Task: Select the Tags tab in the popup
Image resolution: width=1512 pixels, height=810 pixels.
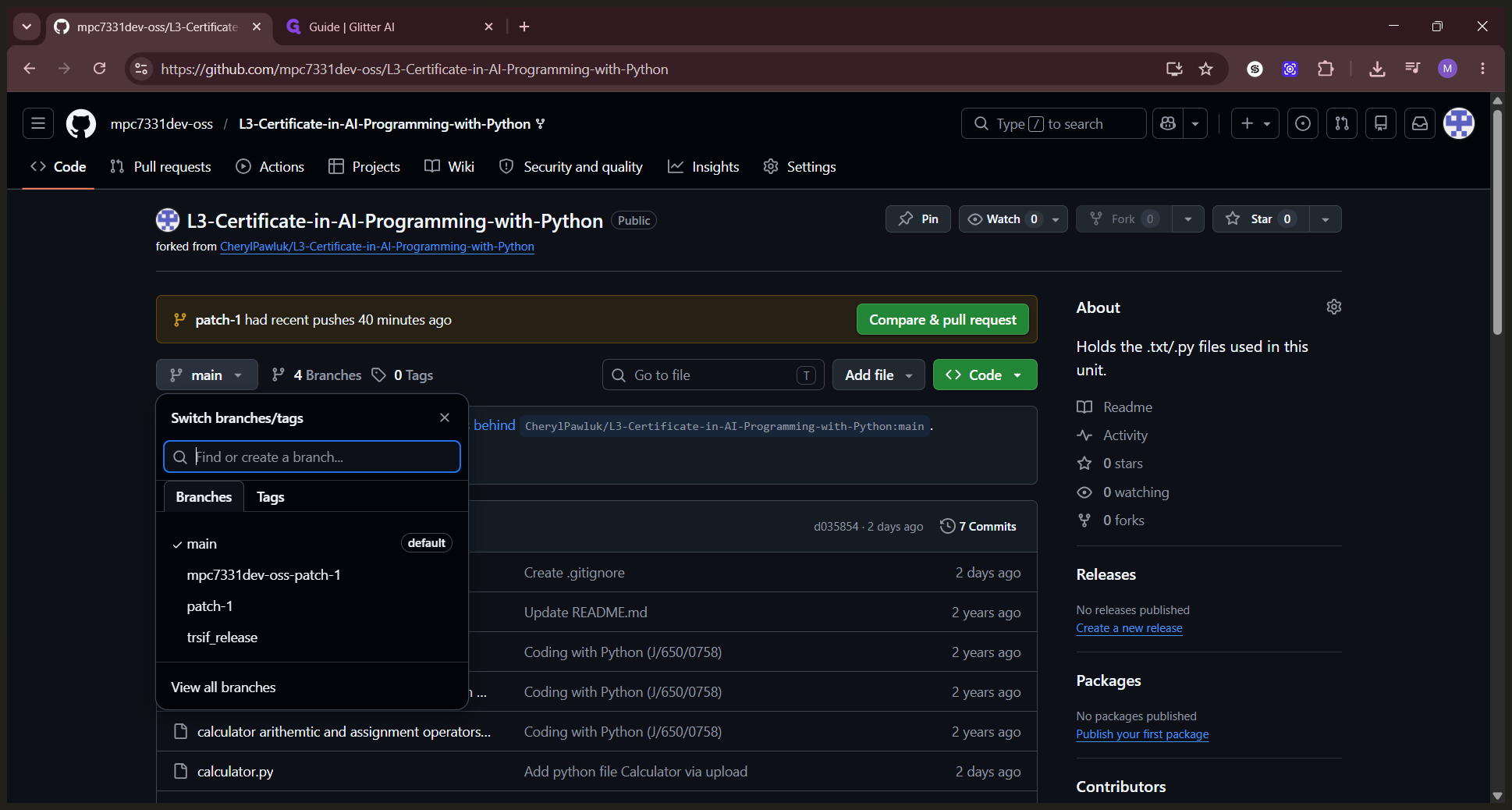Action: point(270,496)
